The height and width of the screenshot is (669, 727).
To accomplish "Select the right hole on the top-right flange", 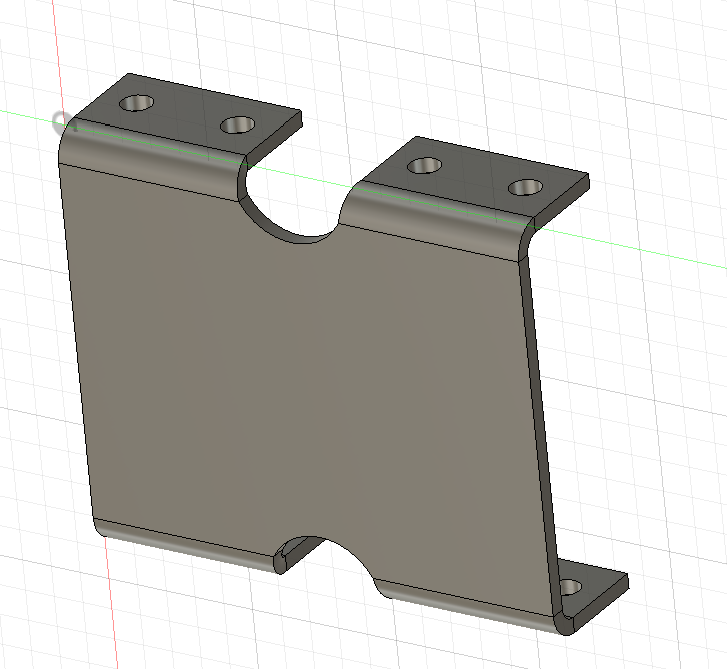I will coord(523,187).
